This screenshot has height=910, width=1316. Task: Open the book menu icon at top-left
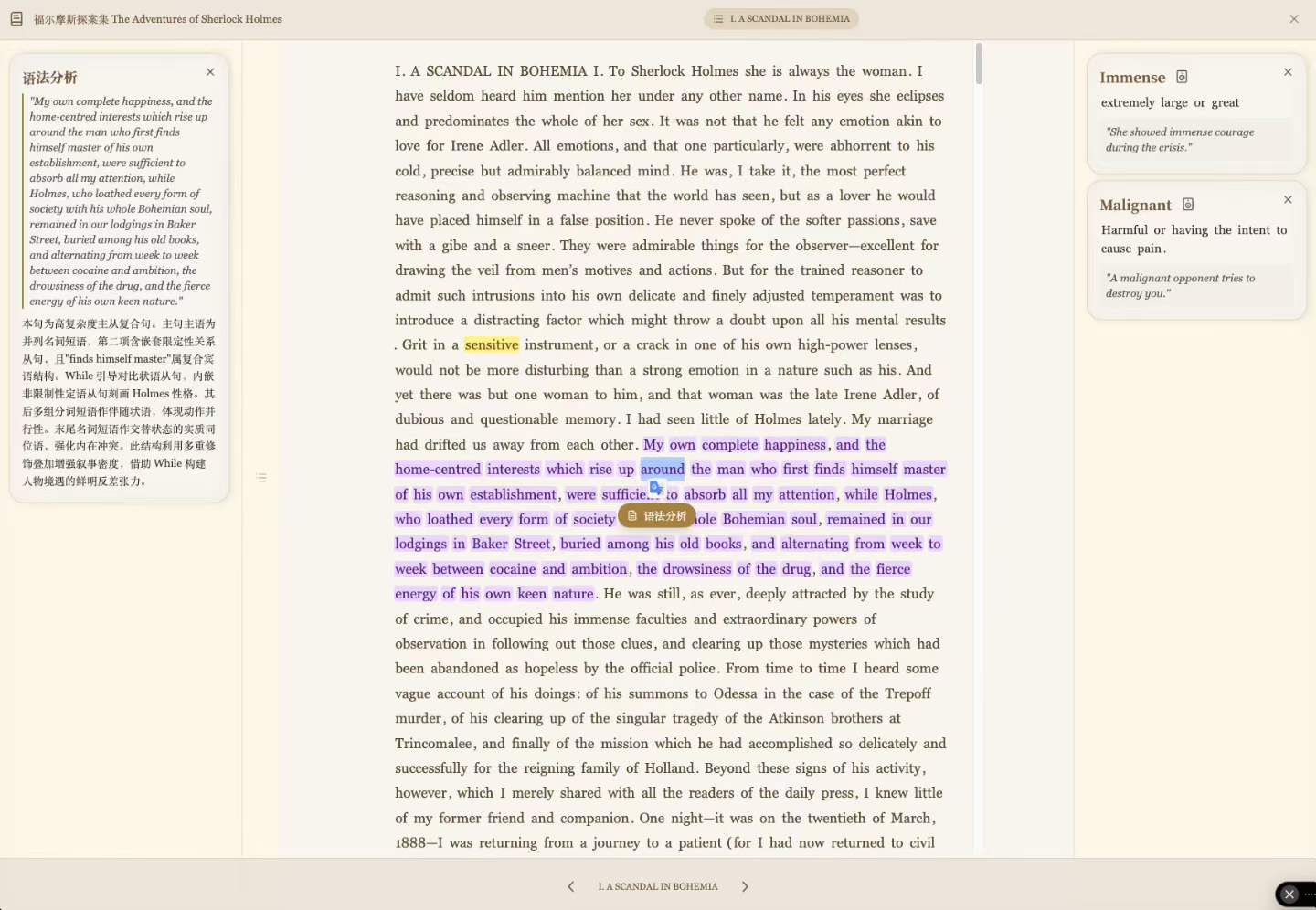pyautogui.click(x=16, y=18)
